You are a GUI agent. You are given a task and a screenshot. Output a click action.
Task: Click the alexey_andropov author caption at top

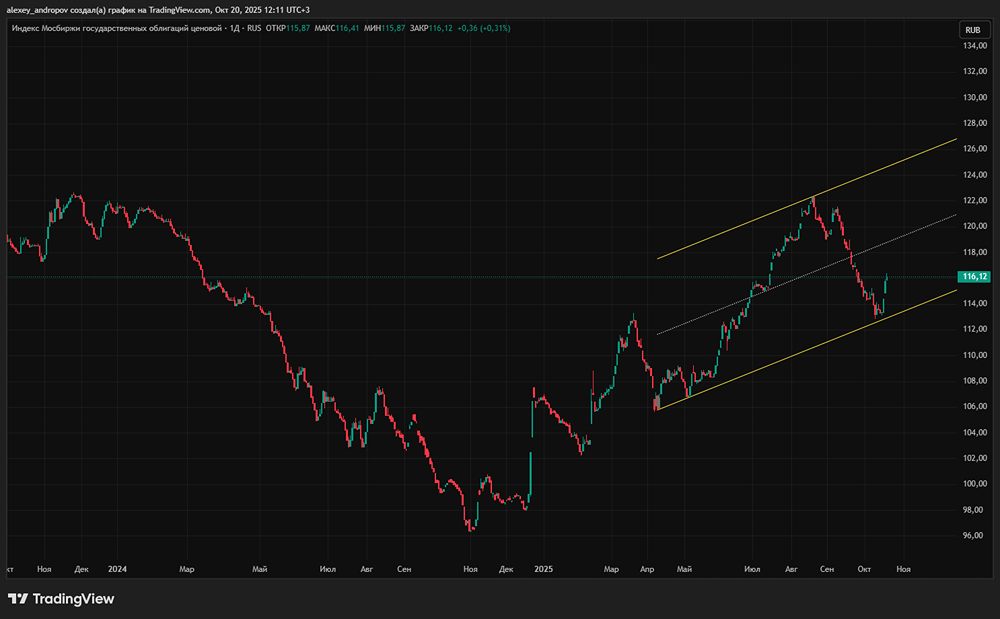pos(158,10)
